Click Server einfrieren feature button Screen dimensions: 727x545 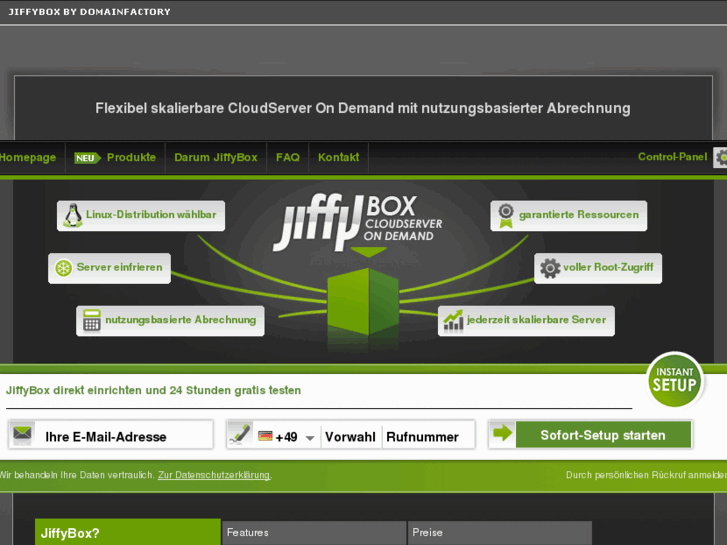point(109,268)
